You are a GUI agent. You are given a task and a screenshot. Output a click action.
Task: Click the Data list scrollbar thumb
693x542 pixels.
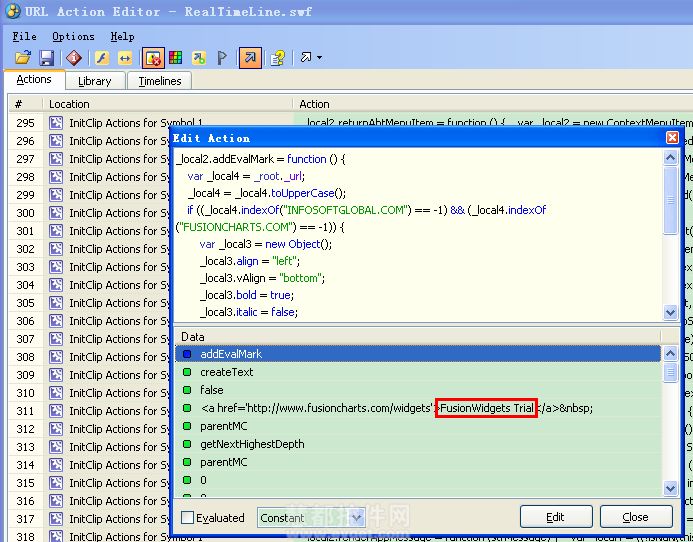pos(670,373)
